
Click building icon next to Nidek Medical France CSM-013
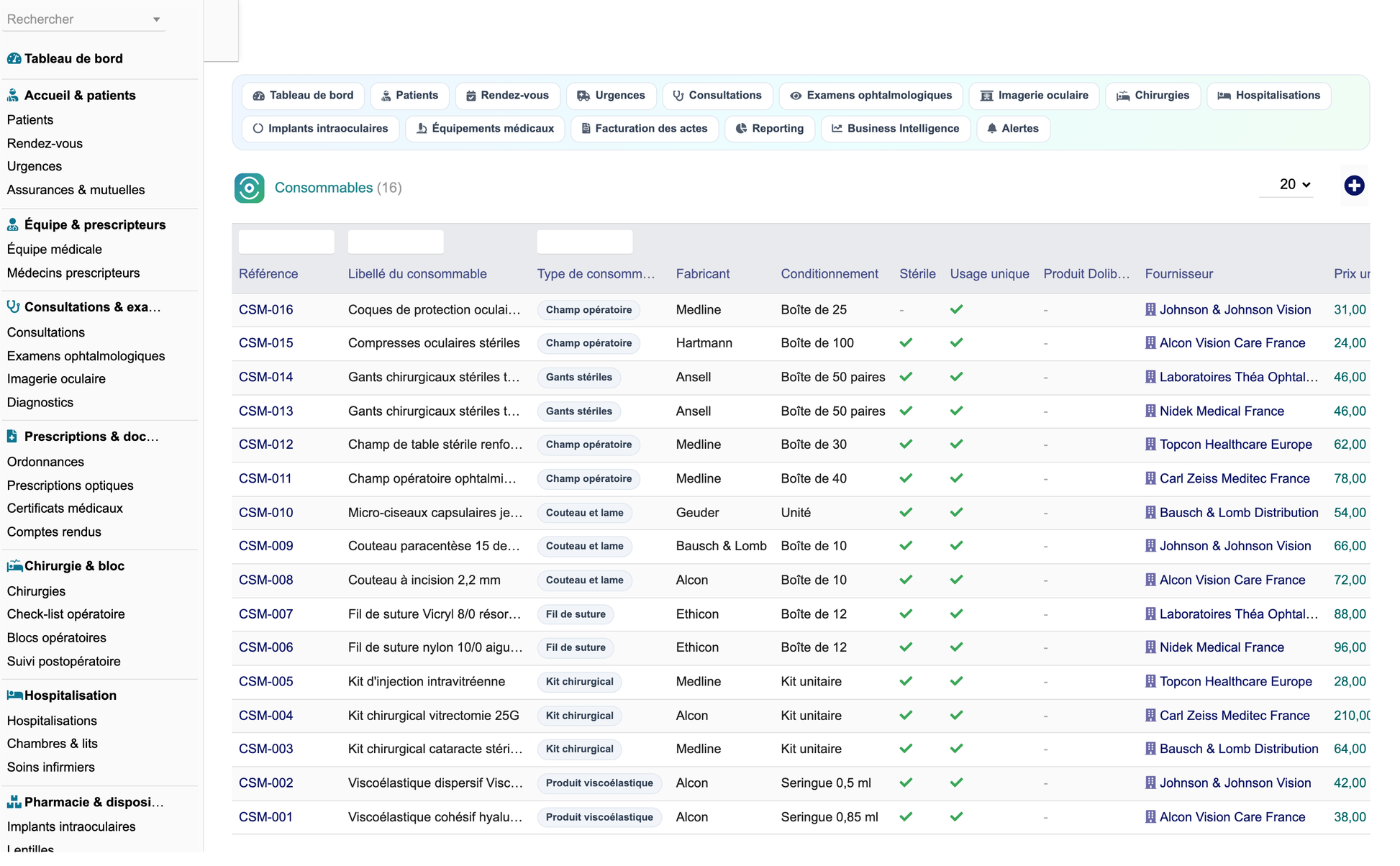[1150, 411]
